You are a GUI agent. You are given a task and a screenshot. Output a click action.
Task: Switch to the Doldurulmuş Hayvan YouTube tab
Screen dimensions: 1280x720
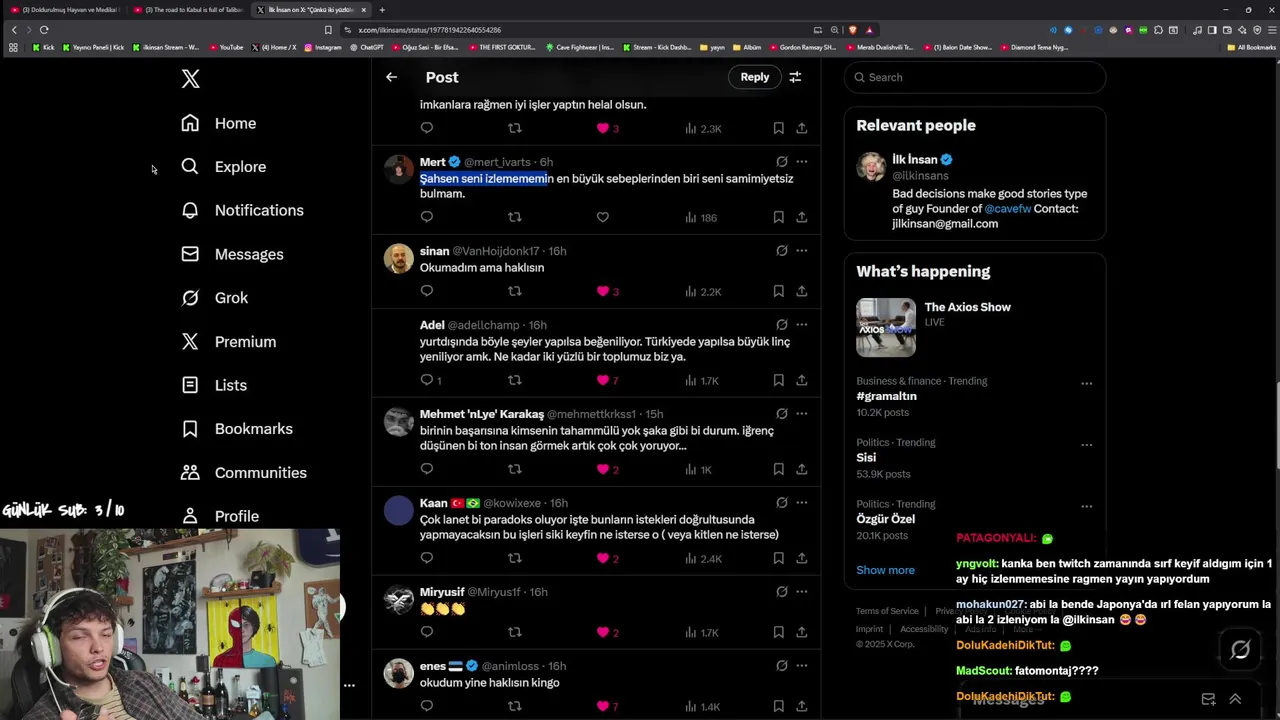point(65,10)
